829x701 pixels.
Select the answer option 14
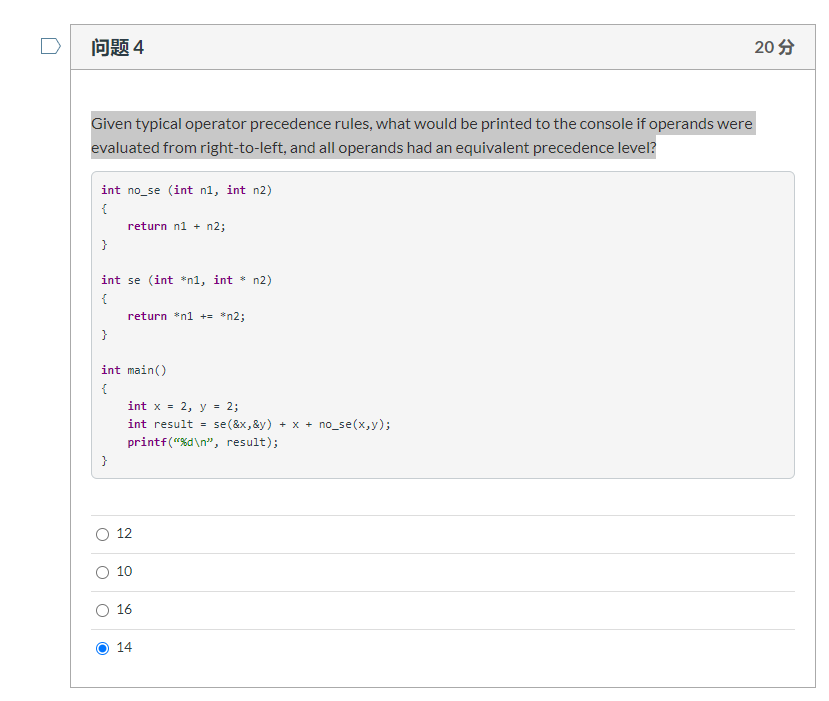(102, 648)
